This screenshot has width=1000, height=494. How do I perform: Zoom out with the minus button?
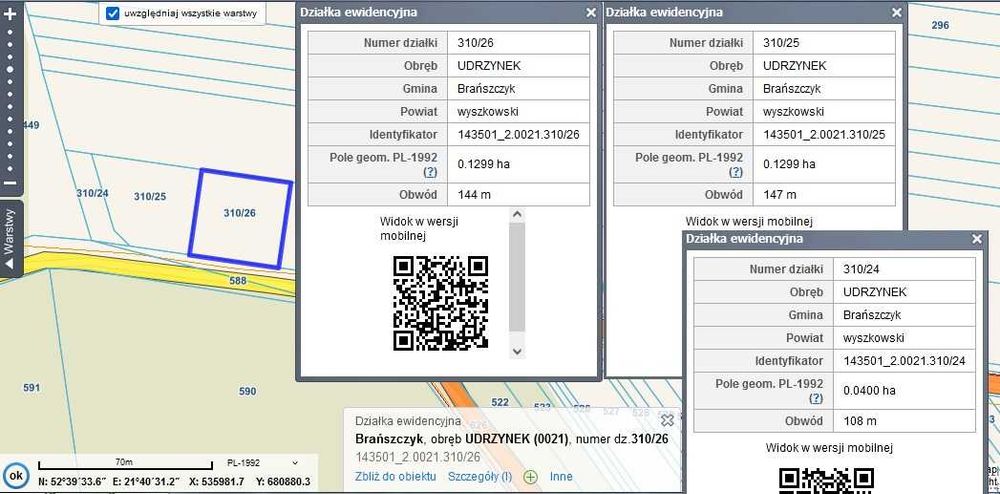point(10,184)
